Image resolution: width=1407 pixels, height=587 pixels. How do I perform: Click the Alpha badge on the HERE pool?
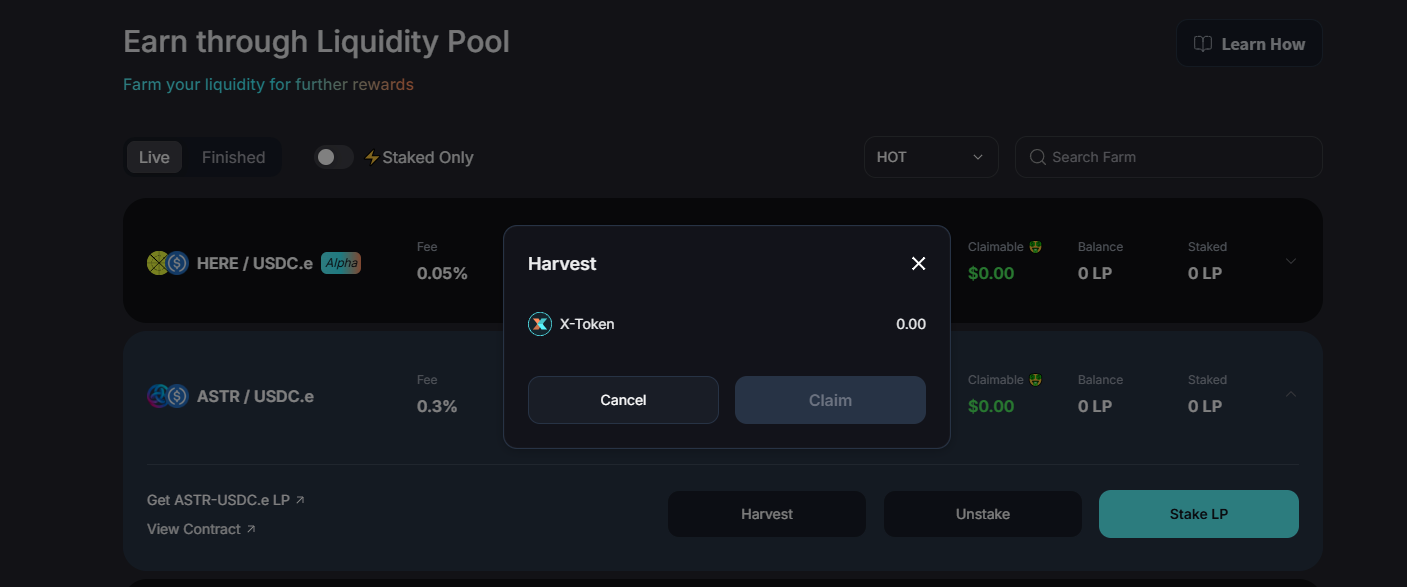(x=341, y=263)
